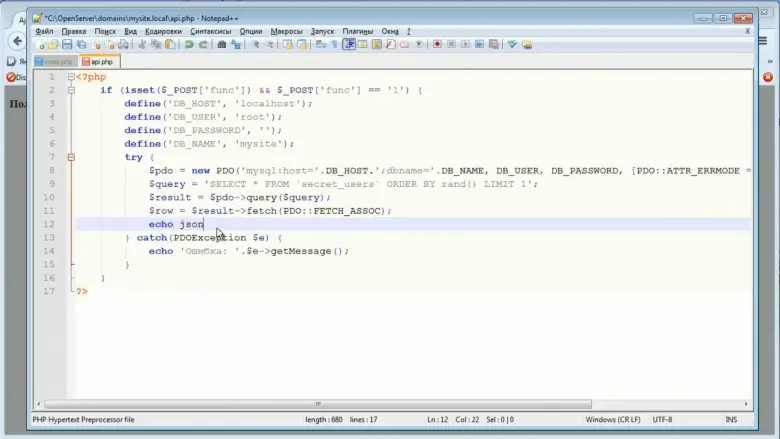The image size is (780, 439).
Task: Click the Run macro multiple times icon
Action: [479, 45]
